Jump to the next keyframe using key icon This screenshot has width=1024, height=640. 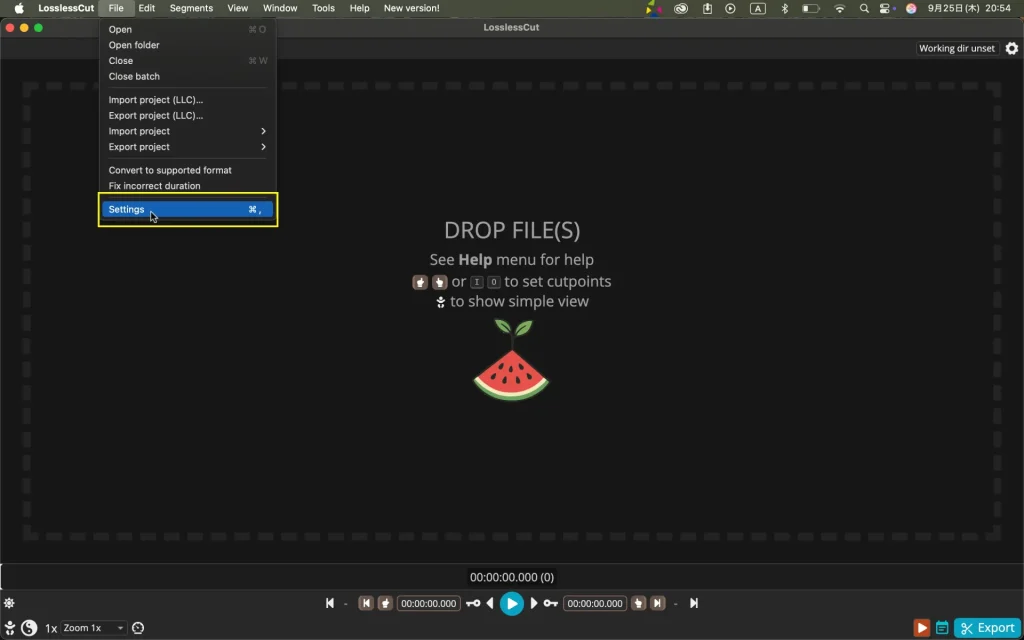(x=550, y=603)
